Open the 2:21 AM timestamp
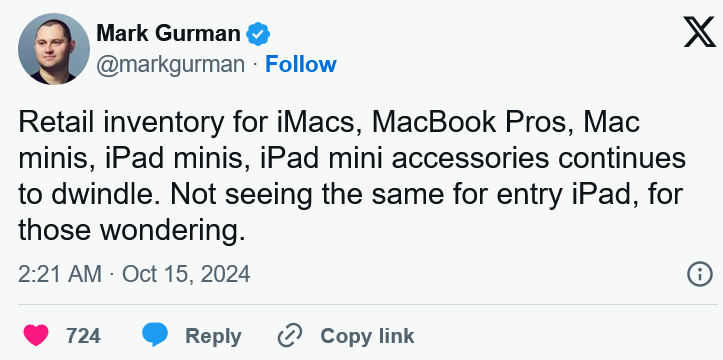This screenshot has width=723, height=360. point(60,274)
